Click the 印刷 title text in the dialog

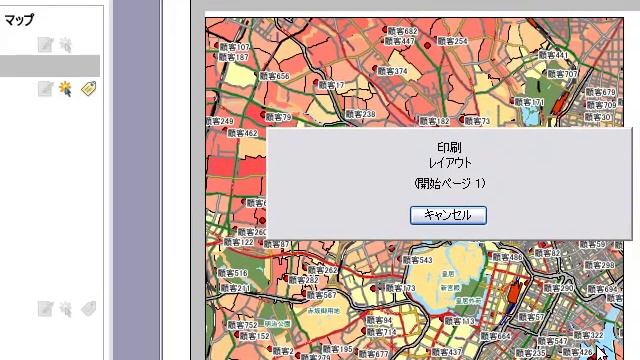[449, 147]
